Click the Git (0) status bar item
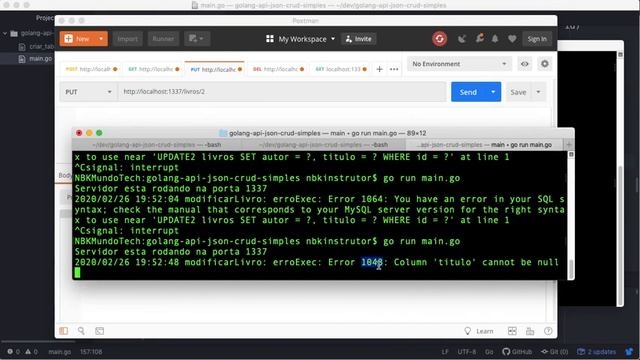Viewport: 640px width, 360px height. (554, 351)
